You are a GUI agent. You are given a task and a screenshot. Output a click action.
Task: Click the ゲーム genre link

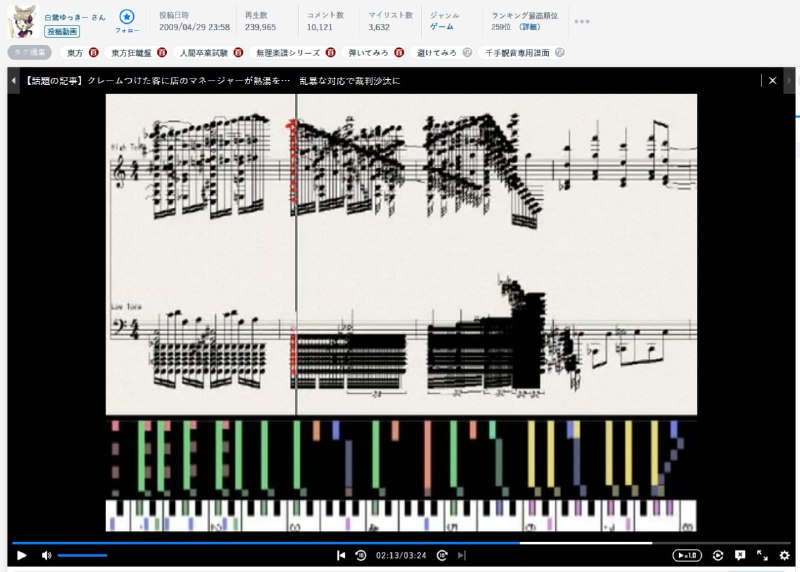(441, 27)
